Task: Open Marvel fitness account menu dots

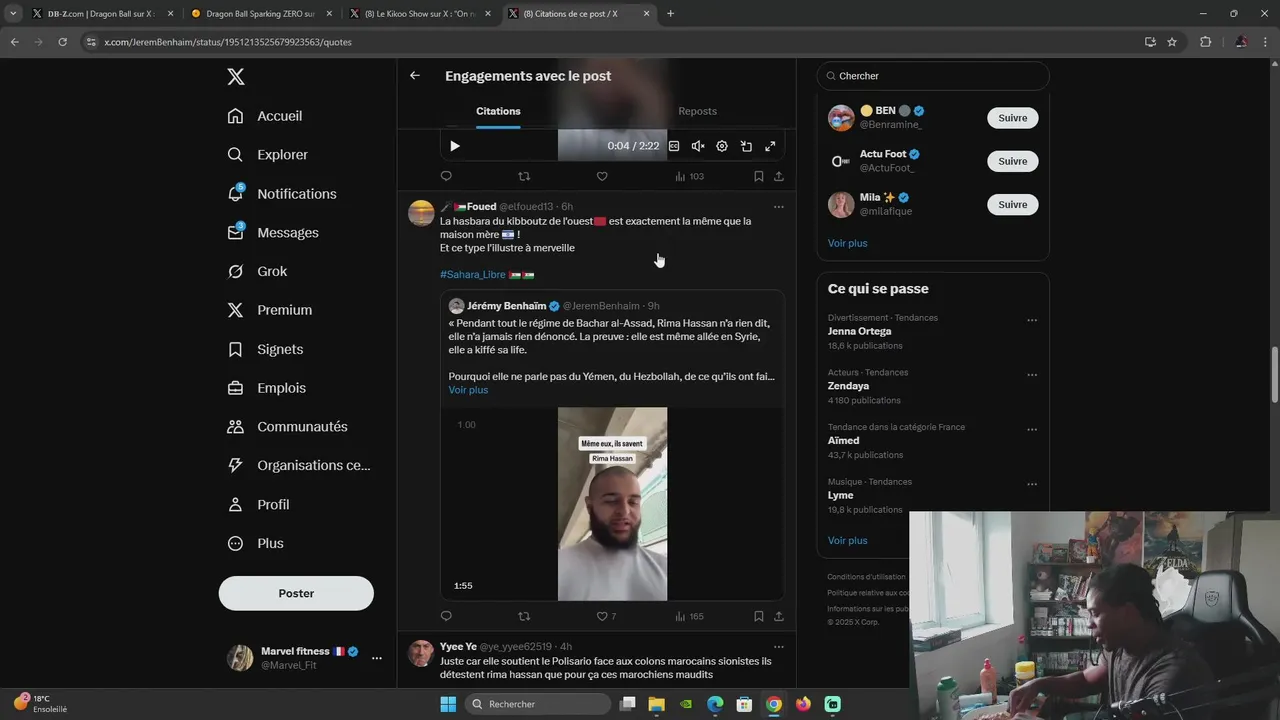Action: (377, 658)
